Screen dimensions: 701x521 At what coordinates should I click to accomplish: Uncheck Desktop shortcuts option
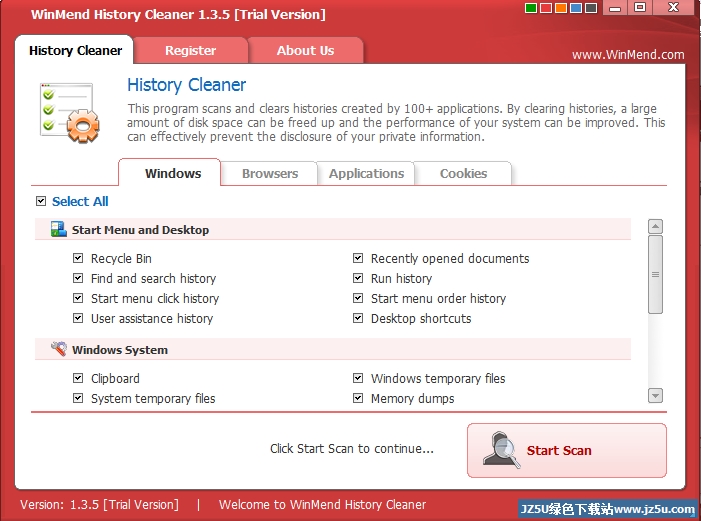[358, 318]
